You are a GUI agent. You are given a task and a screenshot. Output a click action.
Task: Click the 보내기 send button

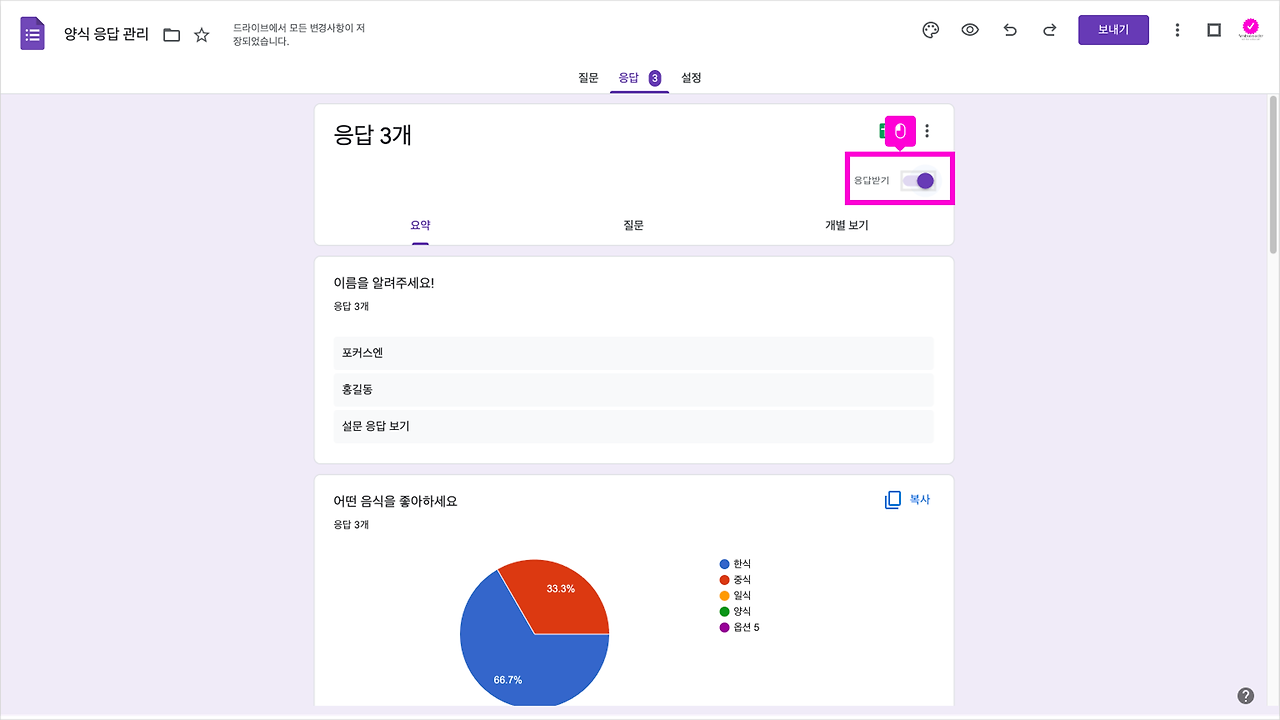(1113, 30)
